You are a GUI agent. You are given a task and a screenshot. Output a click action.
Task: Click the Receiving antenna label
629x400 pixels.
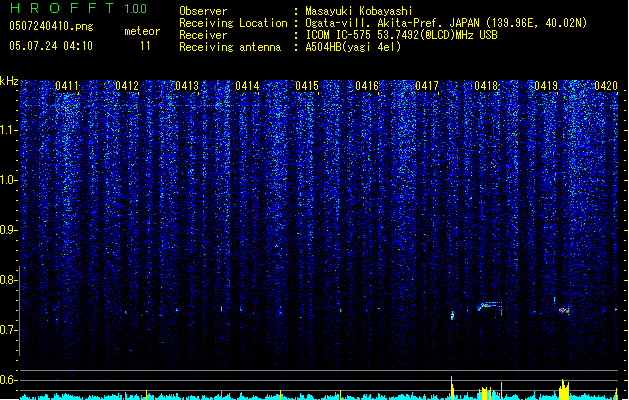click(230, 47)
